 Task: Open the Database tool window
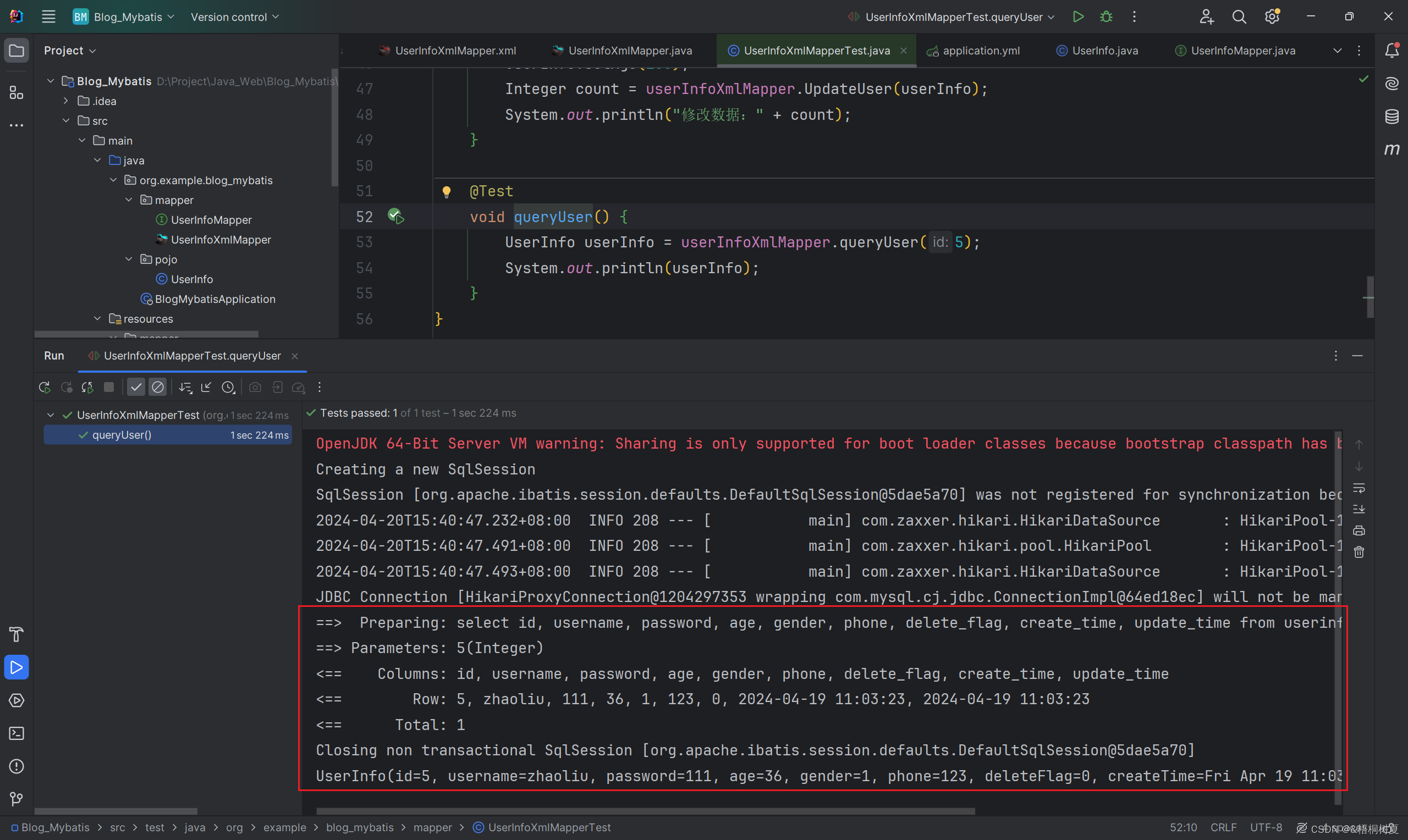(1391, 117)
